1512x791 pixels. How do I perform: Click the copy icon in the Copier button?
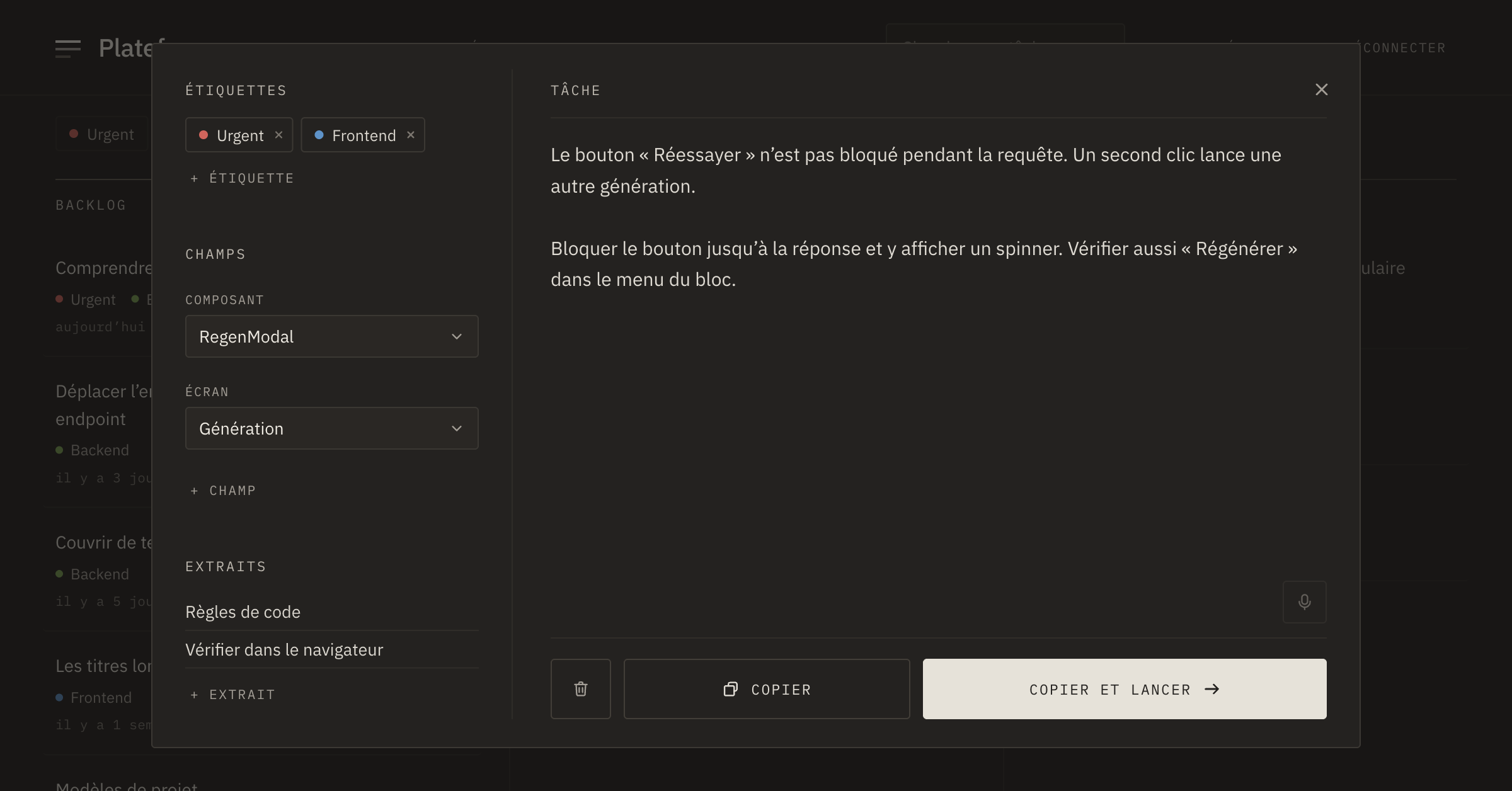[730, 689]
